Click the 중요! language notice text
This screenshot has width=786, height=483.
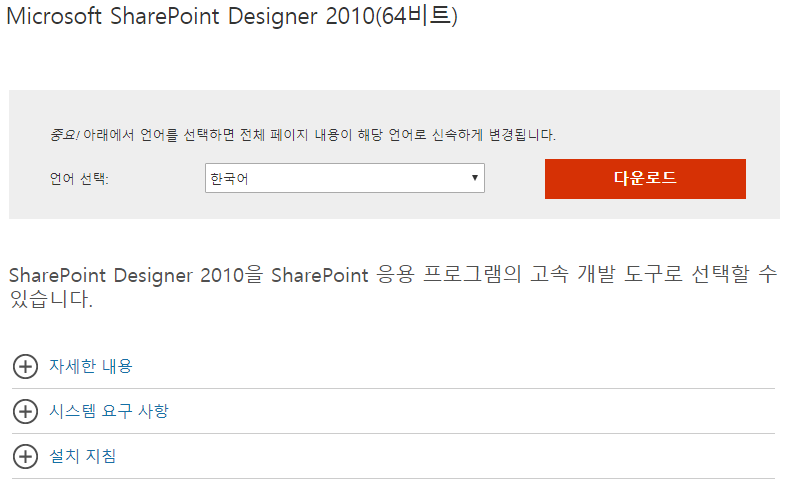(303, 135)
